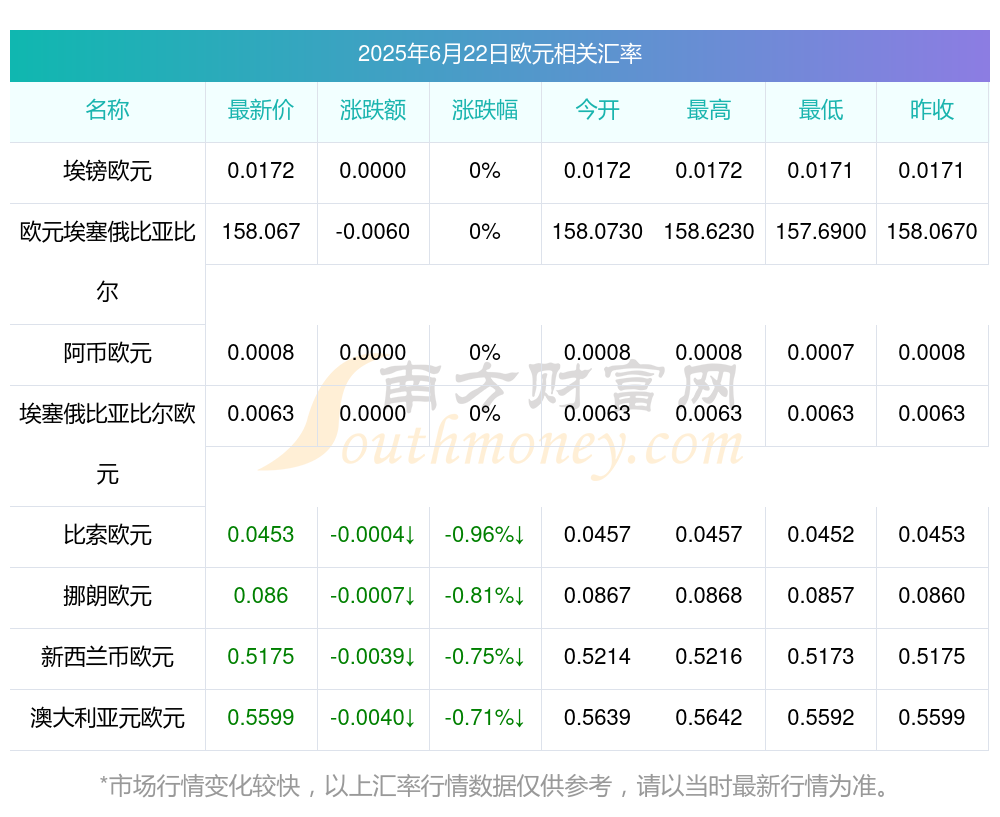Viewport: 1000px width, 817px height.
Task: Click change amount -0.0040↓
Action: click(x=372, y=718)
